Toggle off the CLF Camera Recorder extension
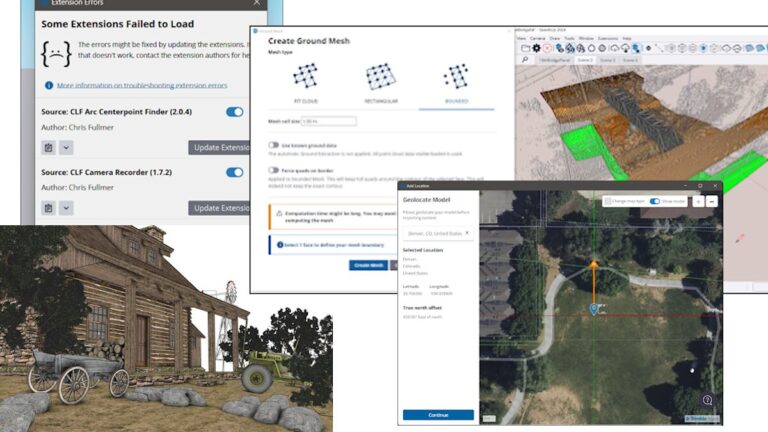Image resolution: width=768 pixels, height=432 pixels. point(235,172)
